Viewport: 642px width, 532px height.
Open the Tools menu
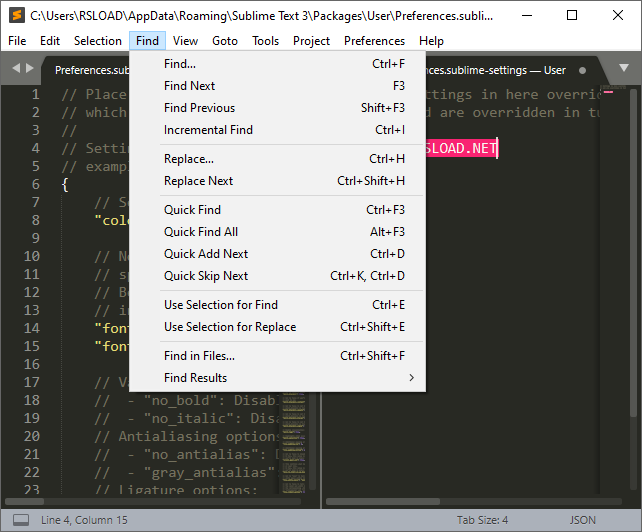pyautogui.click(x=265, y=41)
